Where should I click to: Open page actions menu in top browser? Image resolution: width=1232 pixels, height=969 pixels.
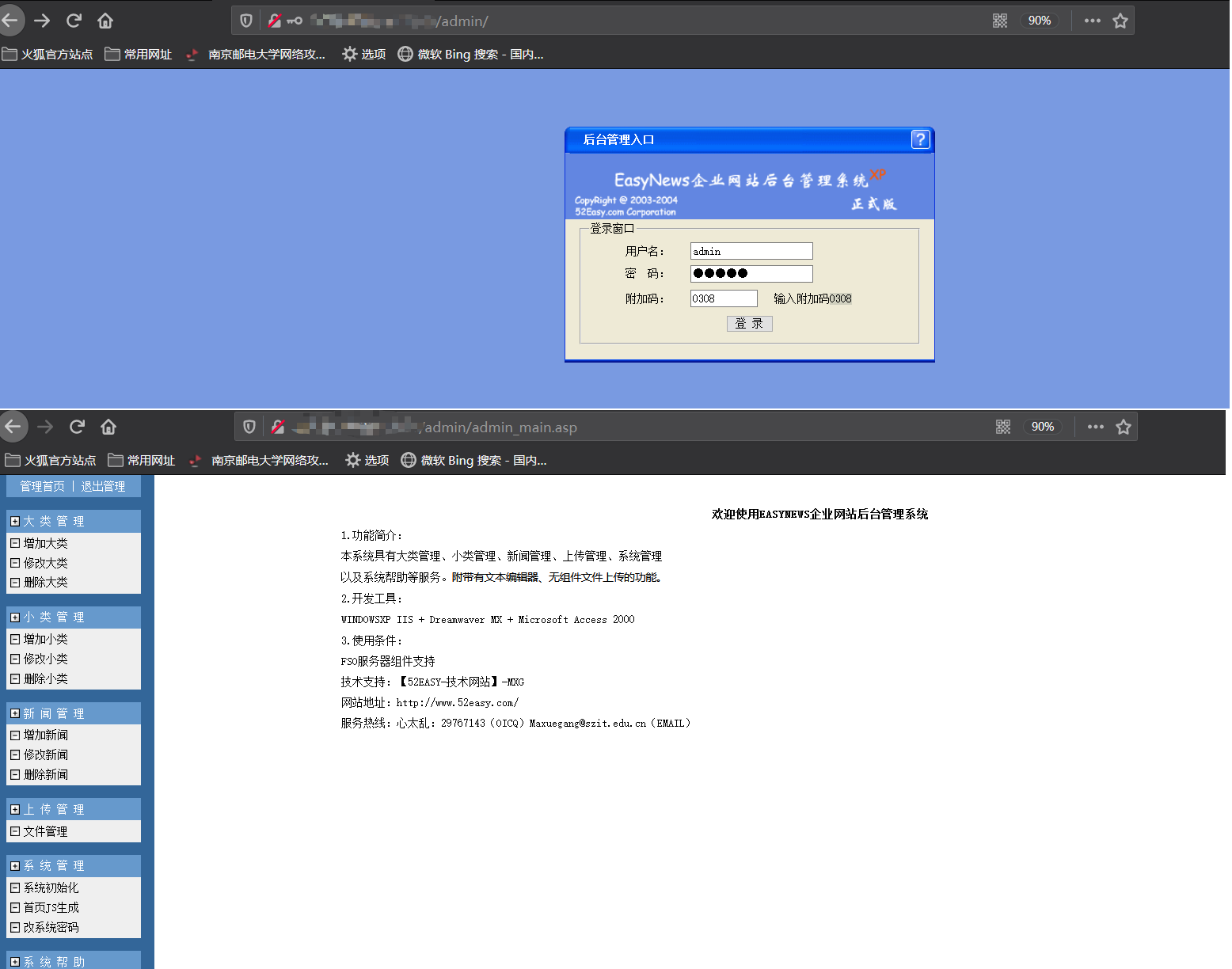pyautogui.click(x=1093, y=21)
